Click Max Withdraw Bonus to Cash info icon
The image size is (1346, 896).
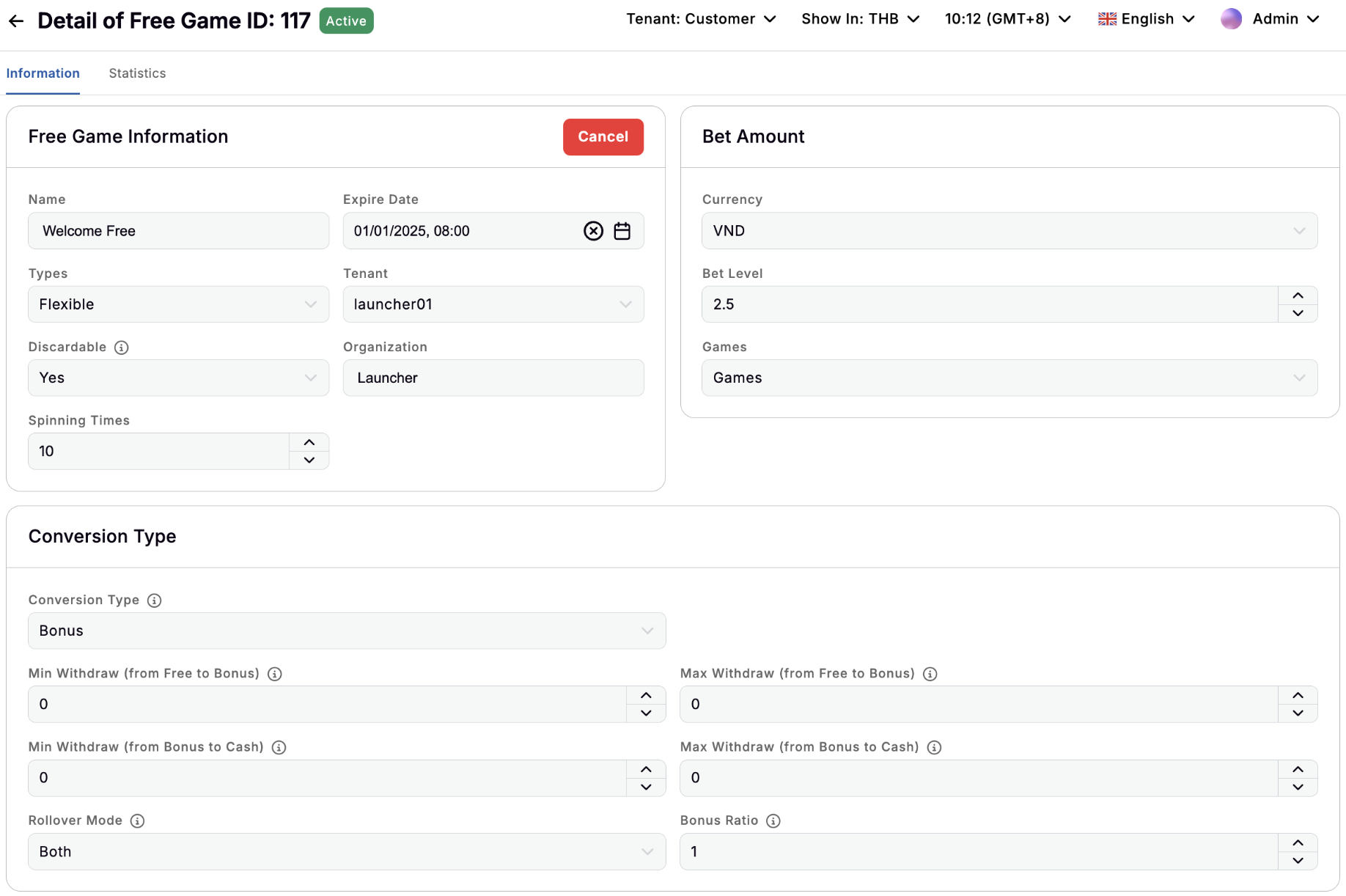[x=934, y=747]
